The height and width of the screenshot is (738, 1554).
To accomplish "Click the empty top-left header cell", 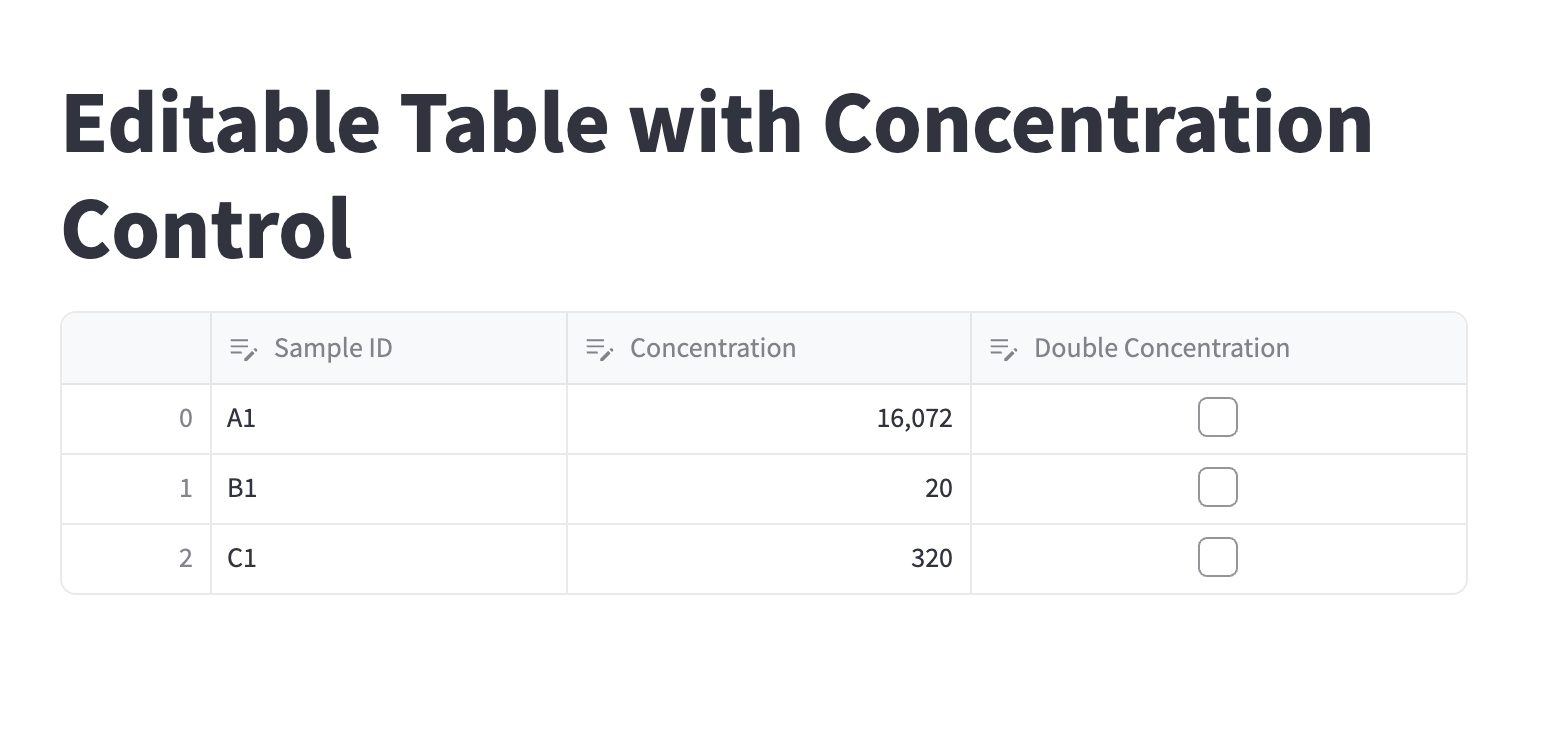I will (x=137, y=348).
